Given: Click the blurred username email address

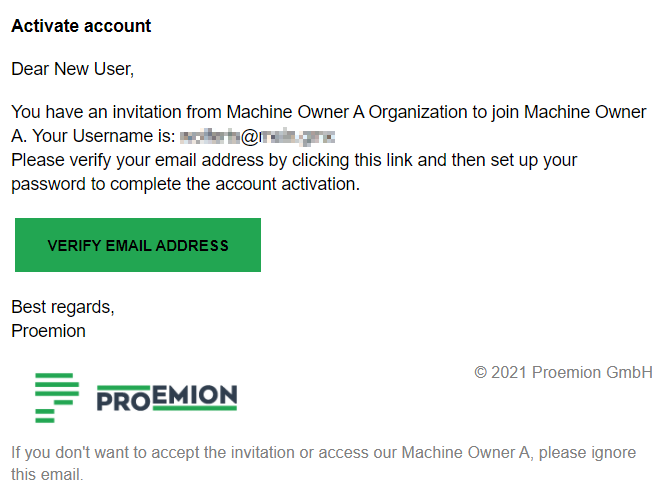Looking at the screenshot, I should [x=257, y=136].
